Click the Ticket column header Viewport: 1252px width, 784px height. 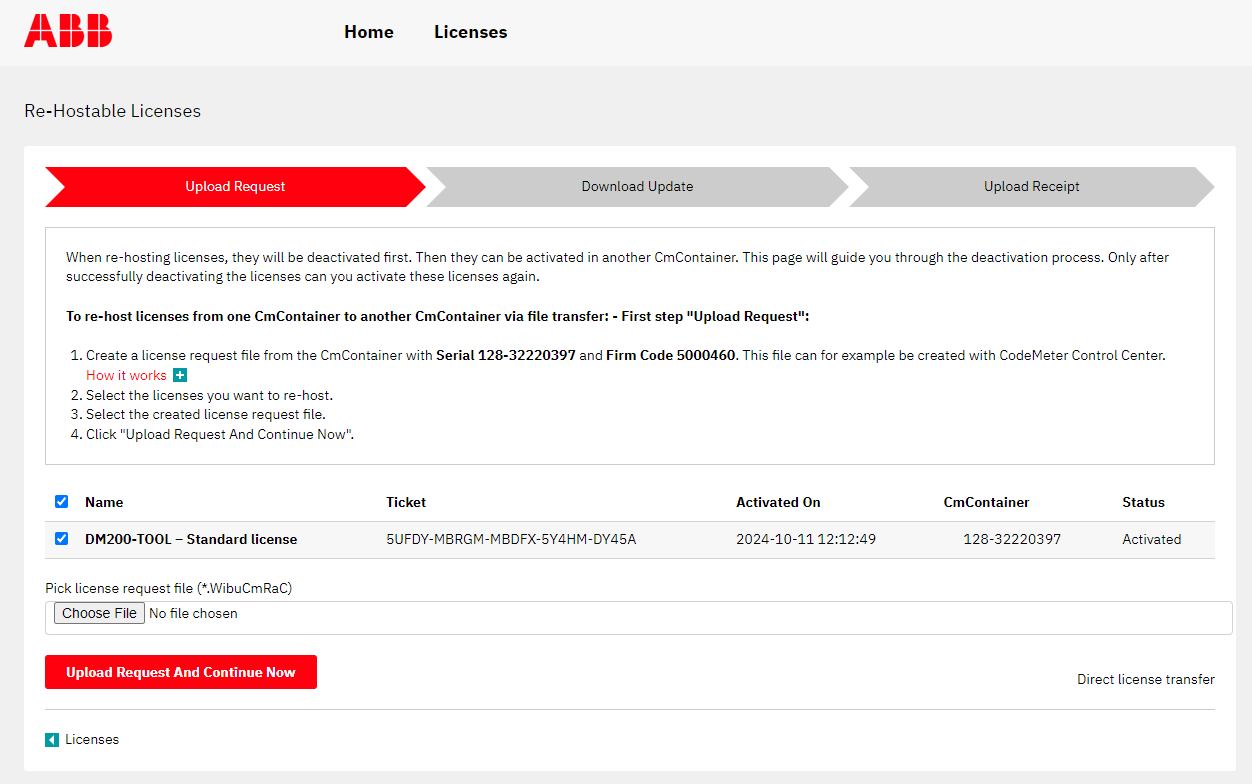coord(406,502)
